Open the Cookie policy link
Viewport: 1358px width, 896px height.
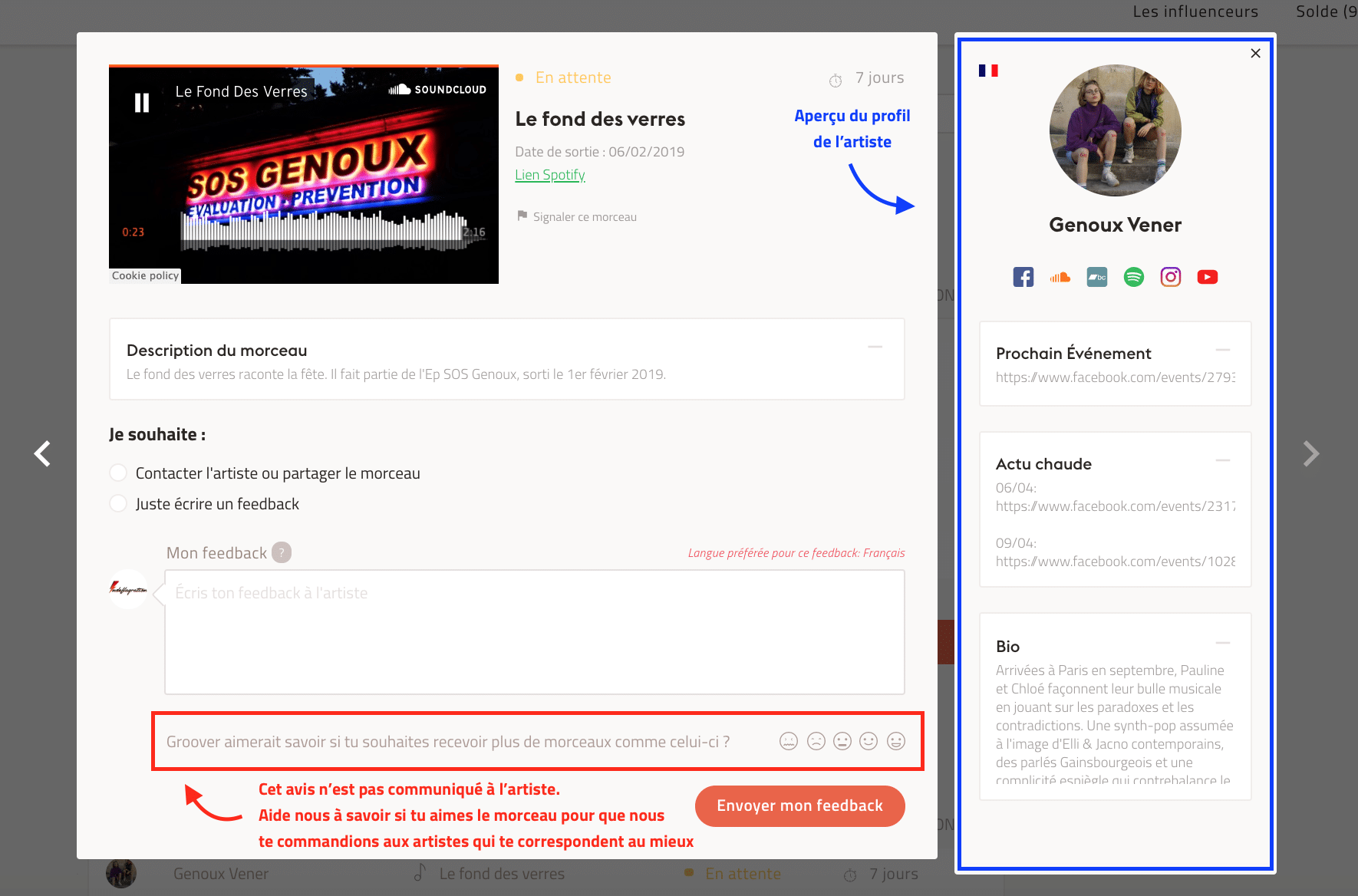[145, 275]
